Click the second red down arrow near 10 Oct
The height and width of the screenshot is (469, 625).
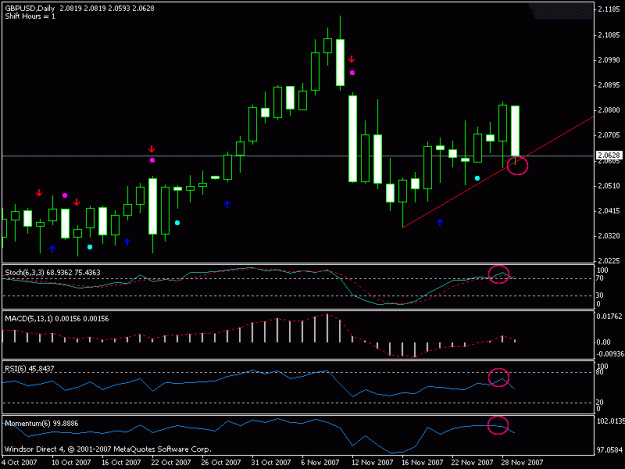77,202
